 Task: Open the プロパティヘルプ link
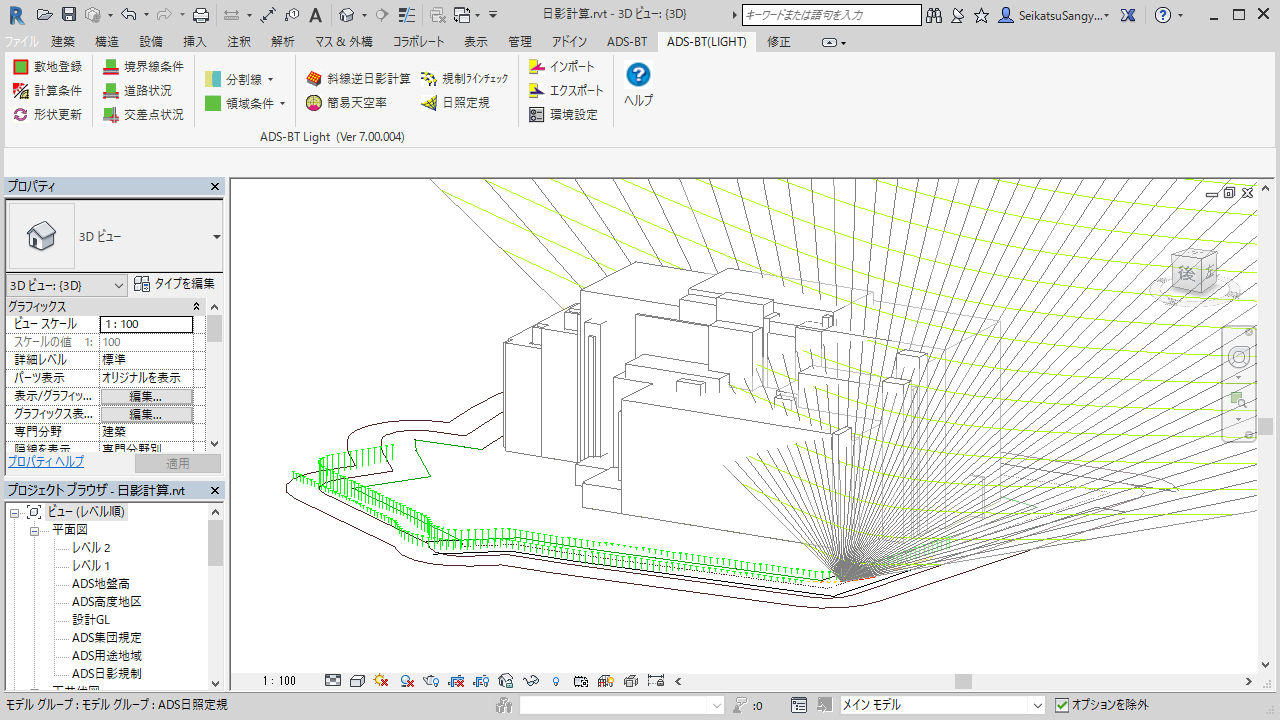pos(46,462)
